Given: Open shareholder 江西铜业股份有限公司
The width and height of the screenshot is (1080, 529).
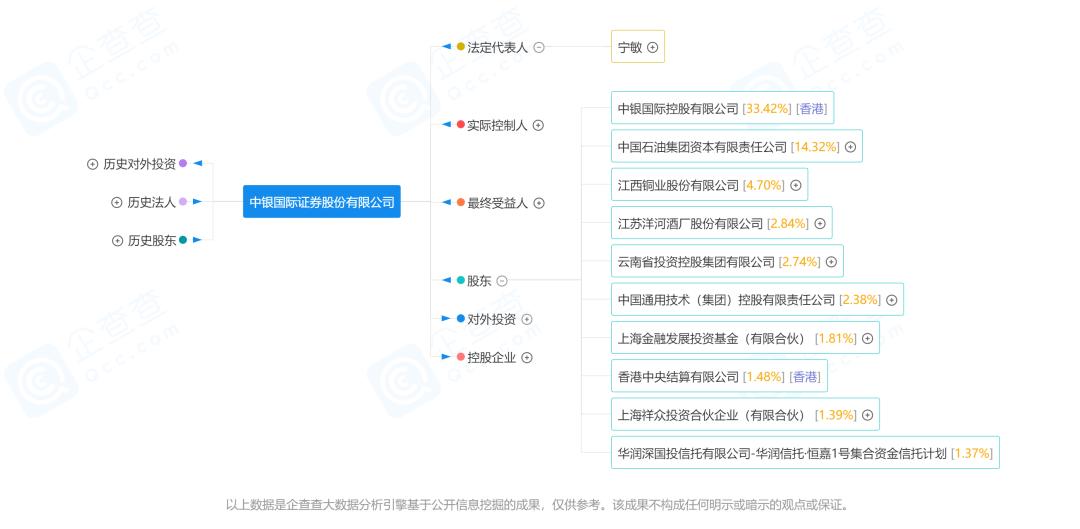Looking at the screenshot, I should point(709,185).
